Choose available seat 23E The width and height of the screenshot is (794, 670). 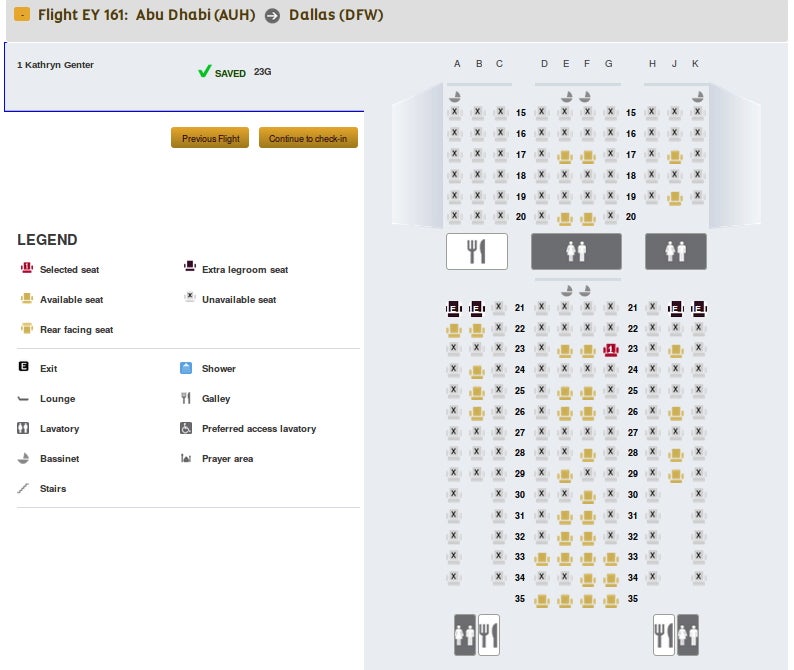tap(565, 351)
